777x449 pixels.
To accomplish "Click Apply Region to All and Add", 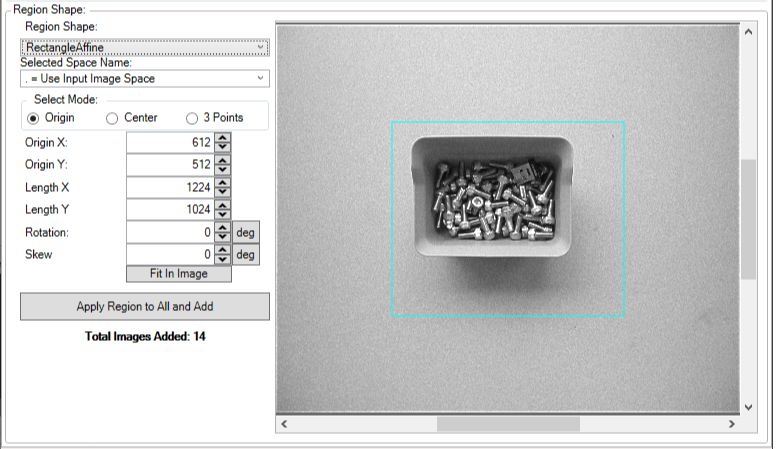I will pos(145,306).
